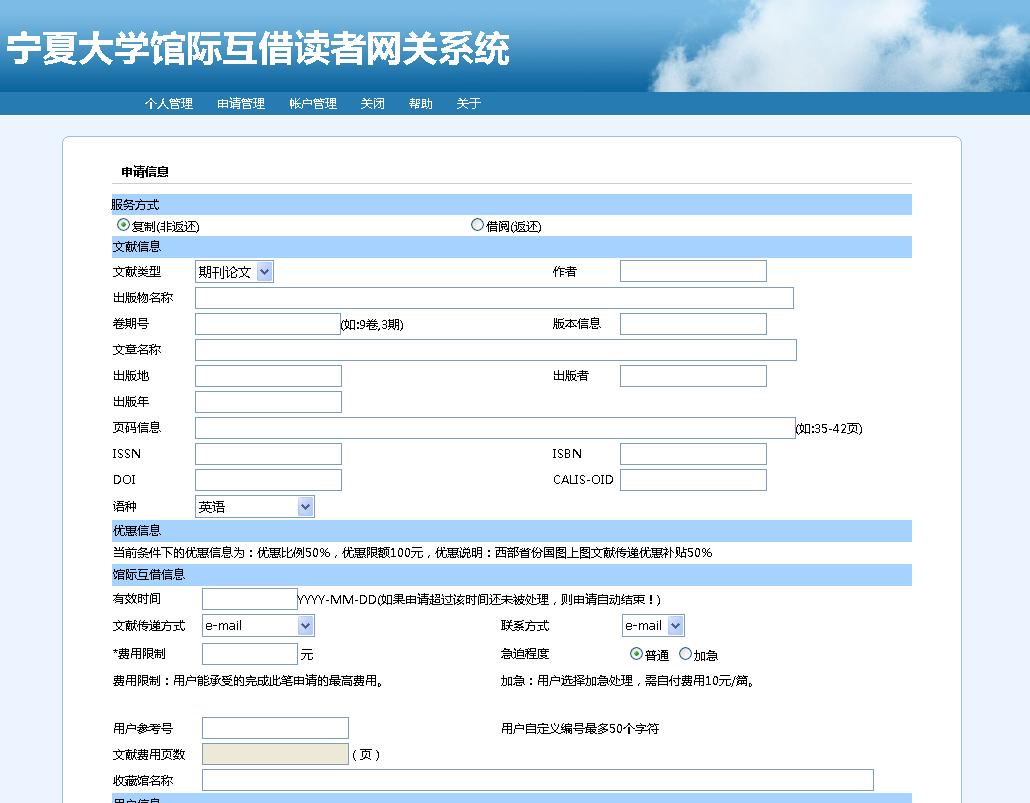Open the 申请管理 menu
This screenshot has width=1030, height=803.
[x=241, y=104]
